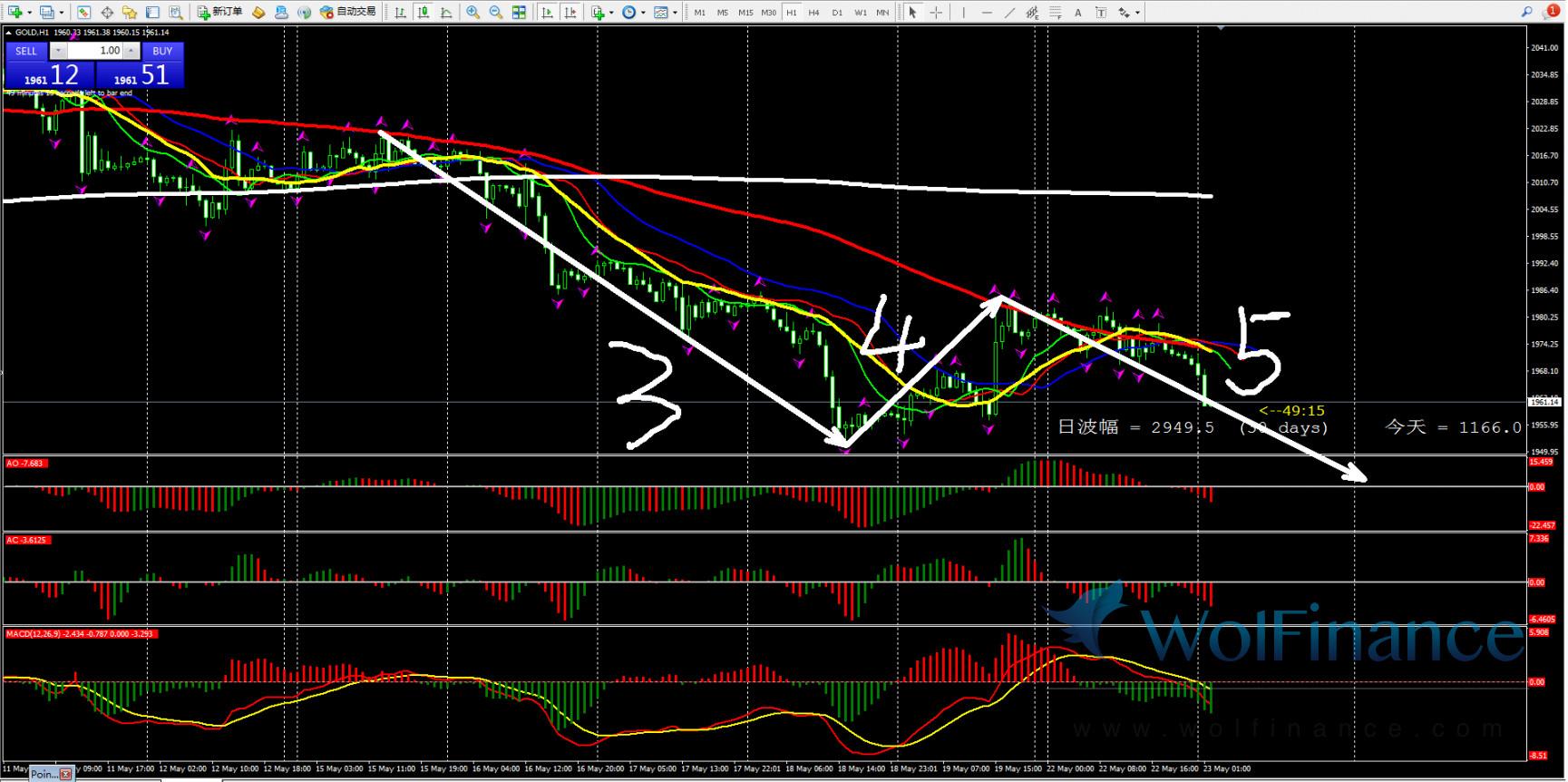The height and width of the screenshot is (782, 1568).
Task: Switch to M30 timeframe
Action: click(x=769, y=13)
